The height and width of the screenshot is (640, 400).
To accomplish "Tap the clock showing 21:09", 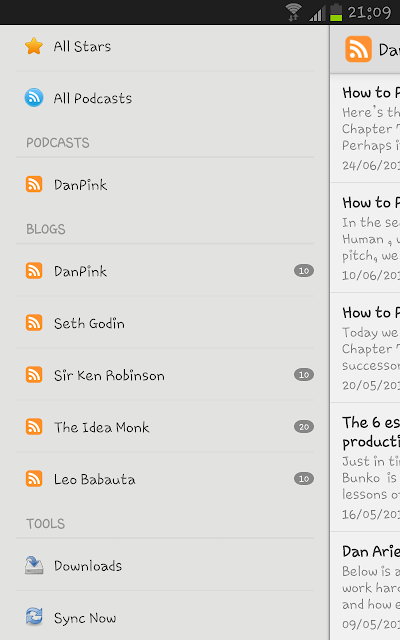I will coord(369,13).
